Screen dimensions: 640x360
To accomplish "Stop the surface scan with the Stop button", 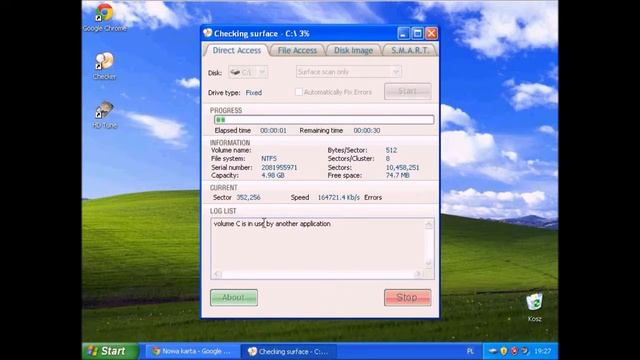I will (407, 298).
